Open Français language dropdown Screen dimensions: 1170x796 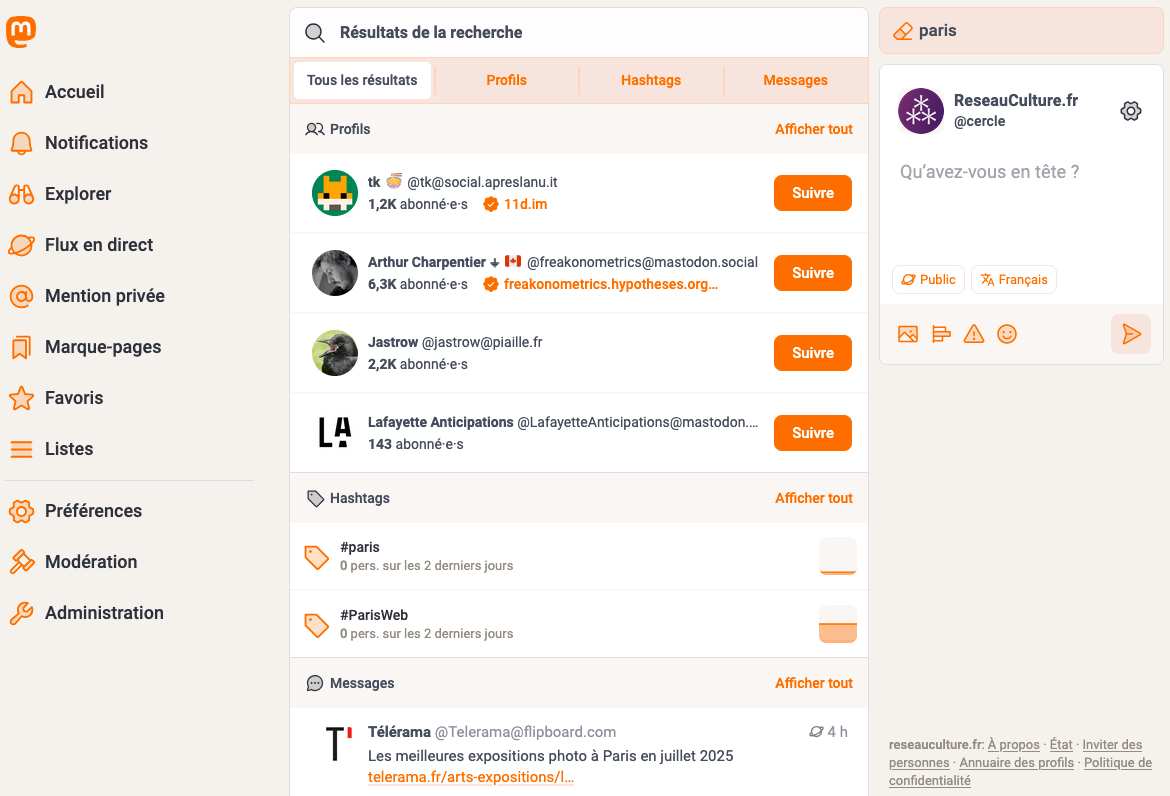[x=1013, y=280]
